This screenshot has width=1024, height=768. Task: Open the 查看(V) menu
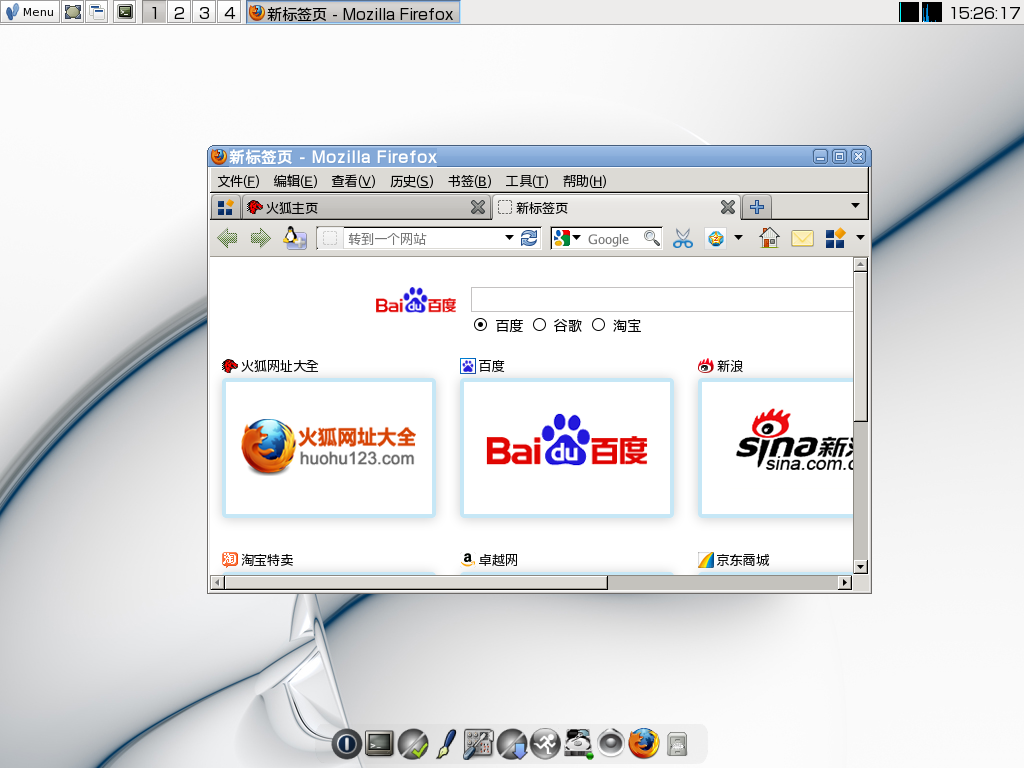(x=353, y=181)
